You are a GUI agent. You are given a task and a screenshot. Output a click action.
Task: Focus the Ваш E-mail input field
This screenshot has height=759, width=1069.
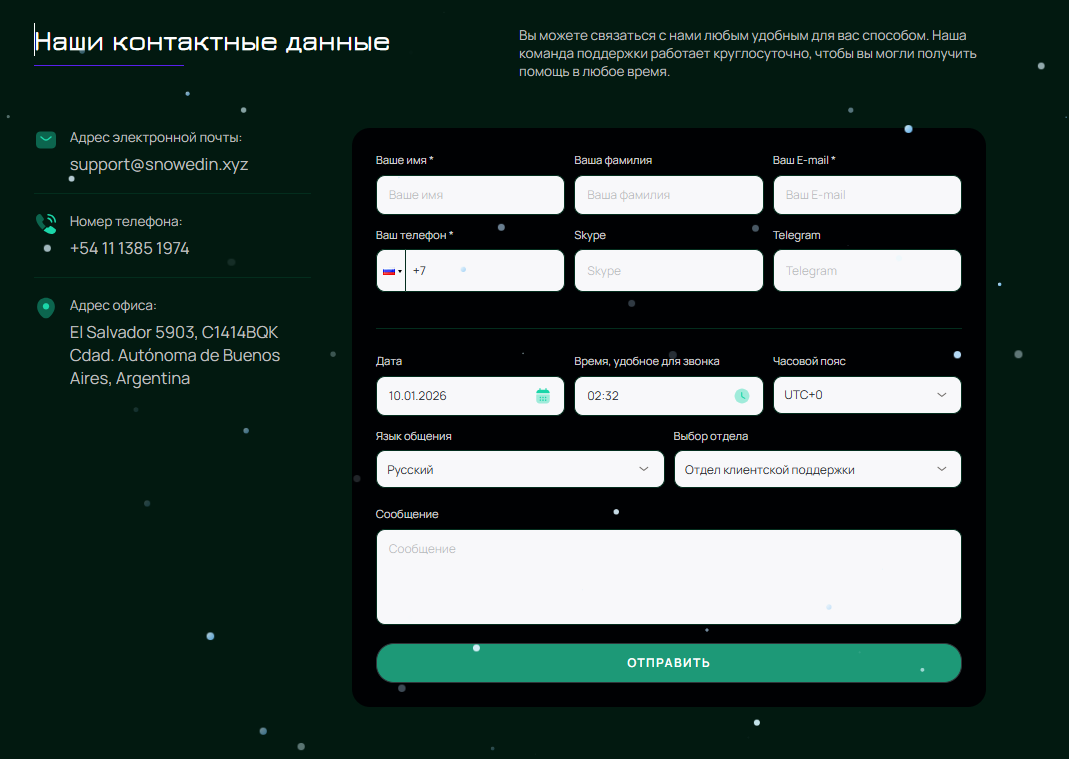pyautogui.click(x=867, y=195)
